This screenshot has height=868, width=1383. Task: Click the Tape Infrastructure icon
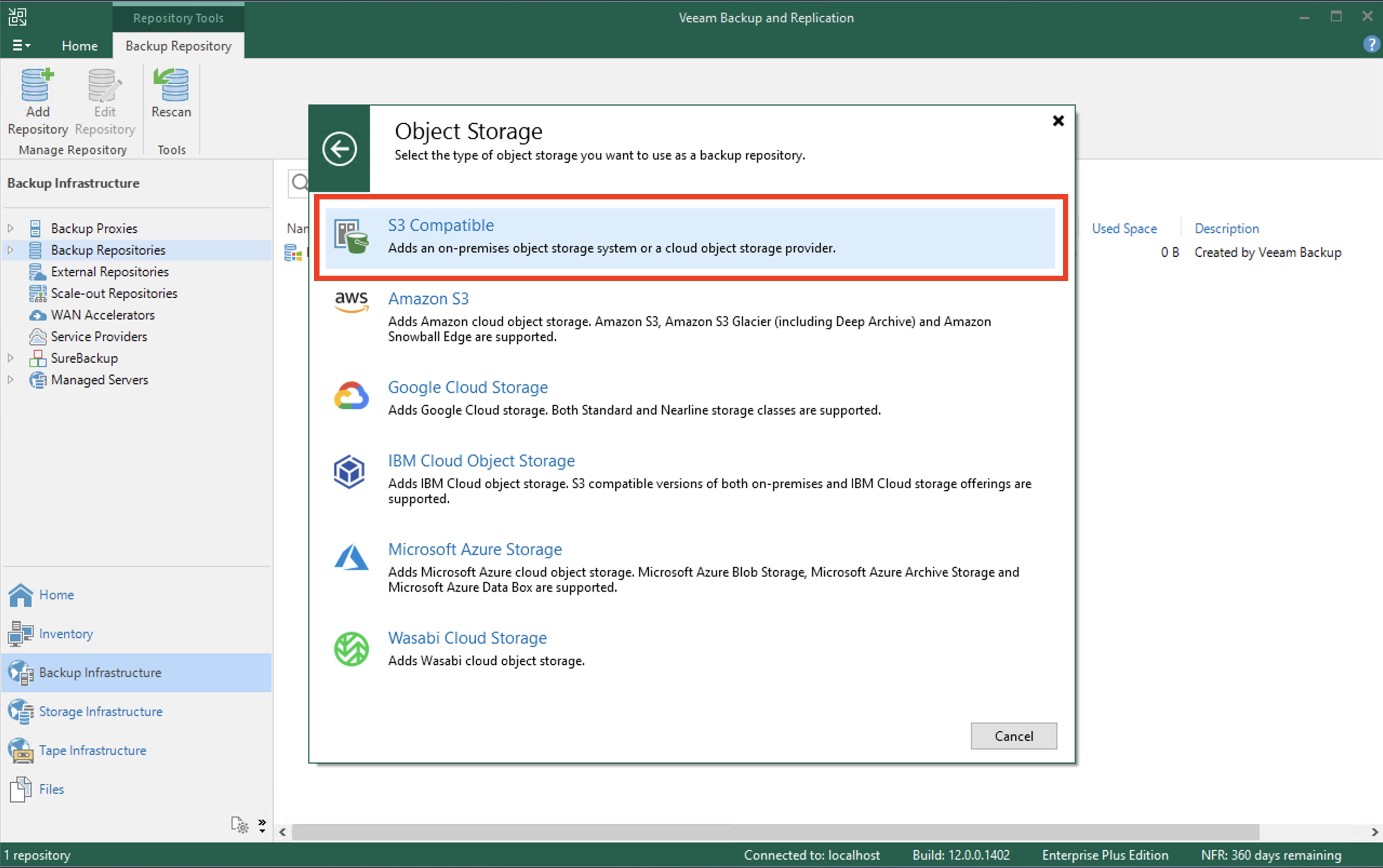[21, 751]
